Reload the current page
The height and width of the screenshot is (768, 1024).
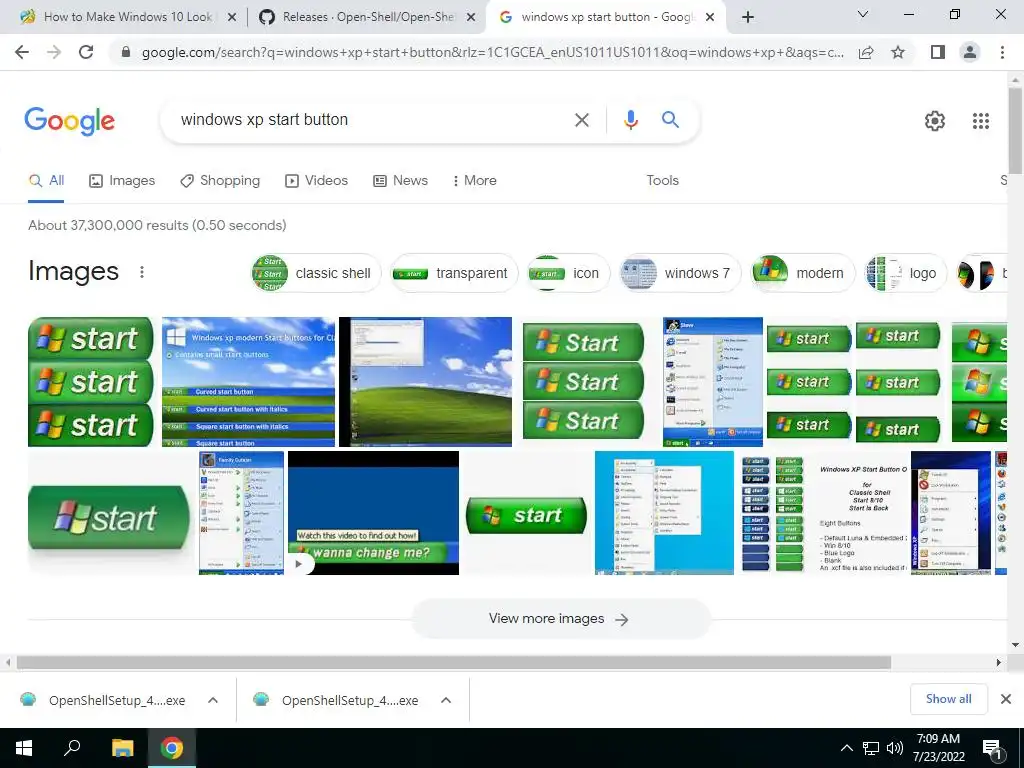86,52
